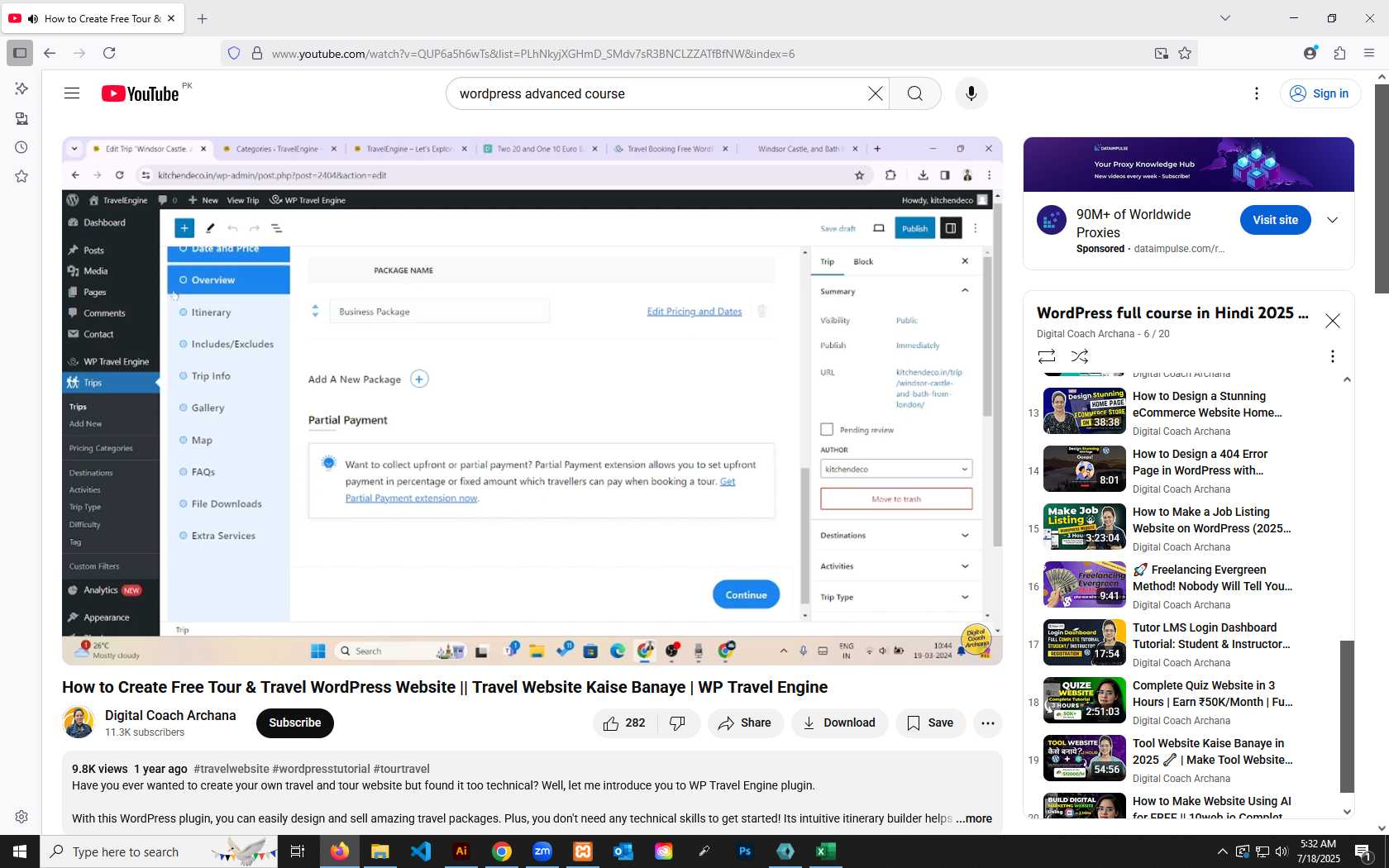Save the video to a playlist
The image size is (1389, 868).
point(930,723)
